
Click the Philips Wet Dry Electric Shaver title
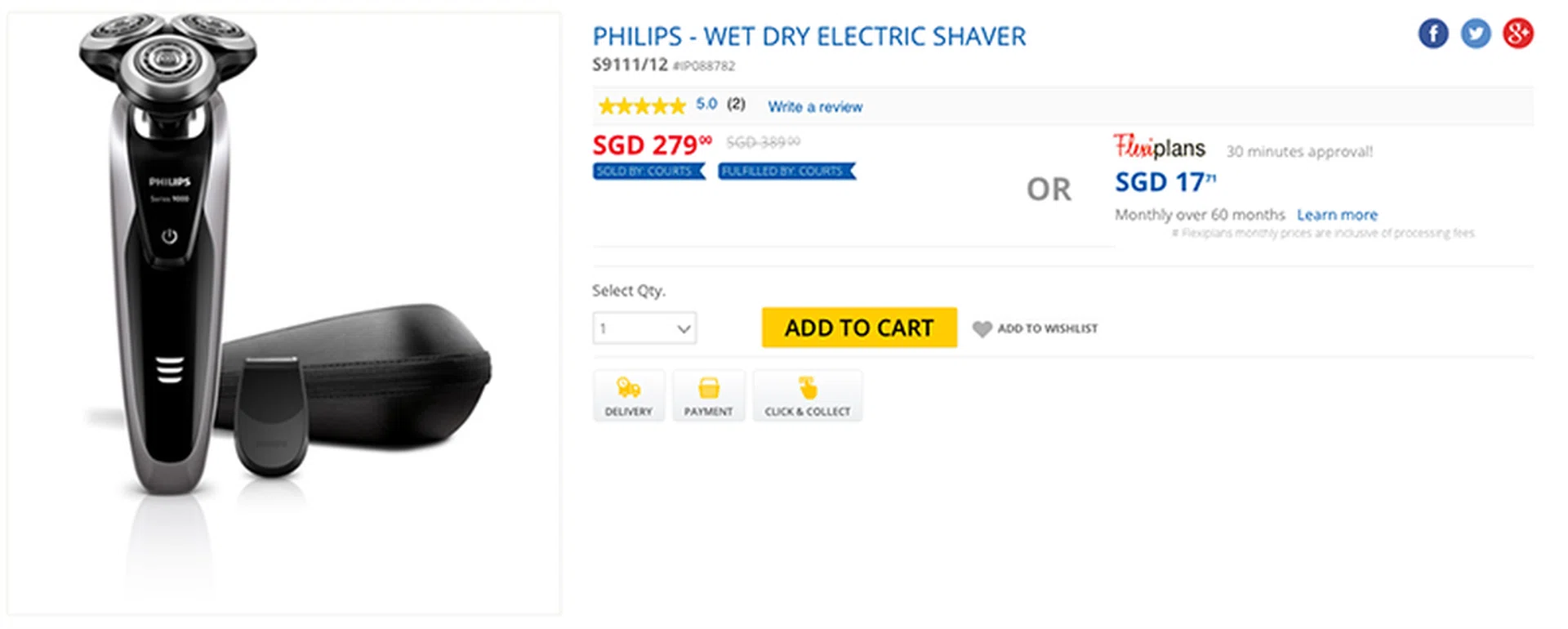(808, 37)
